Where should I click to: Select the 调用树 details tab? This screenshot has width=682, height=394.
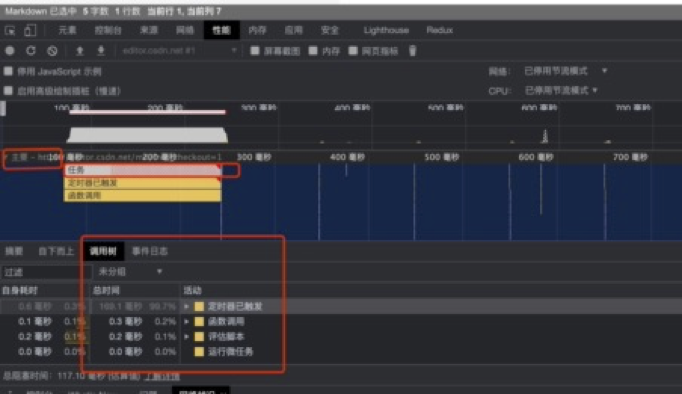pyautogui.click(x=103, y=251)
